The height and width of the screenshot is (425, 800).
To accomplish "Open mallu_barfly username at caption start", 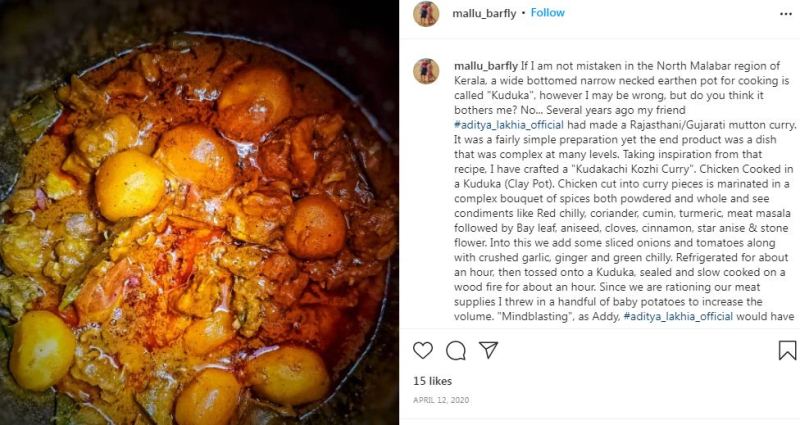I will (486, 66).
